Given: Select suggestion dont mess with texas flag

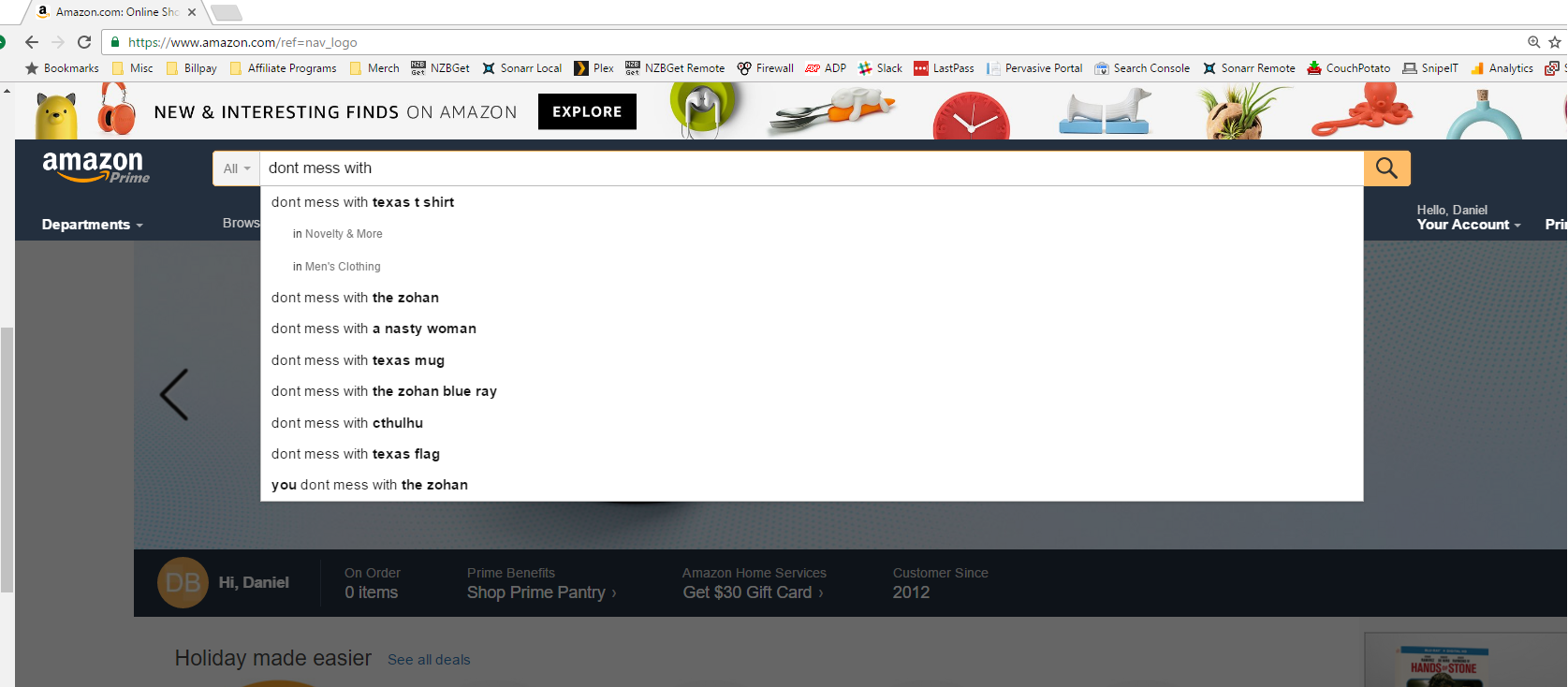Looking at the screenshot, I should click(812, 454).
